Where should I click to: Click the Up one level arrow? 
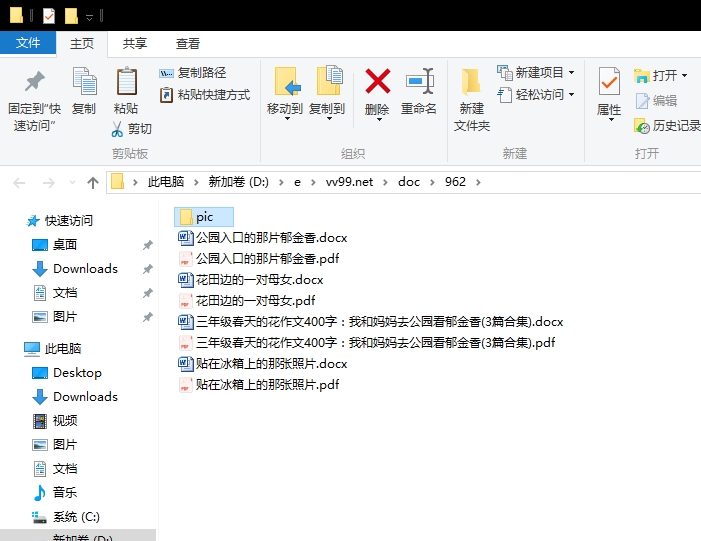(93, 182)
